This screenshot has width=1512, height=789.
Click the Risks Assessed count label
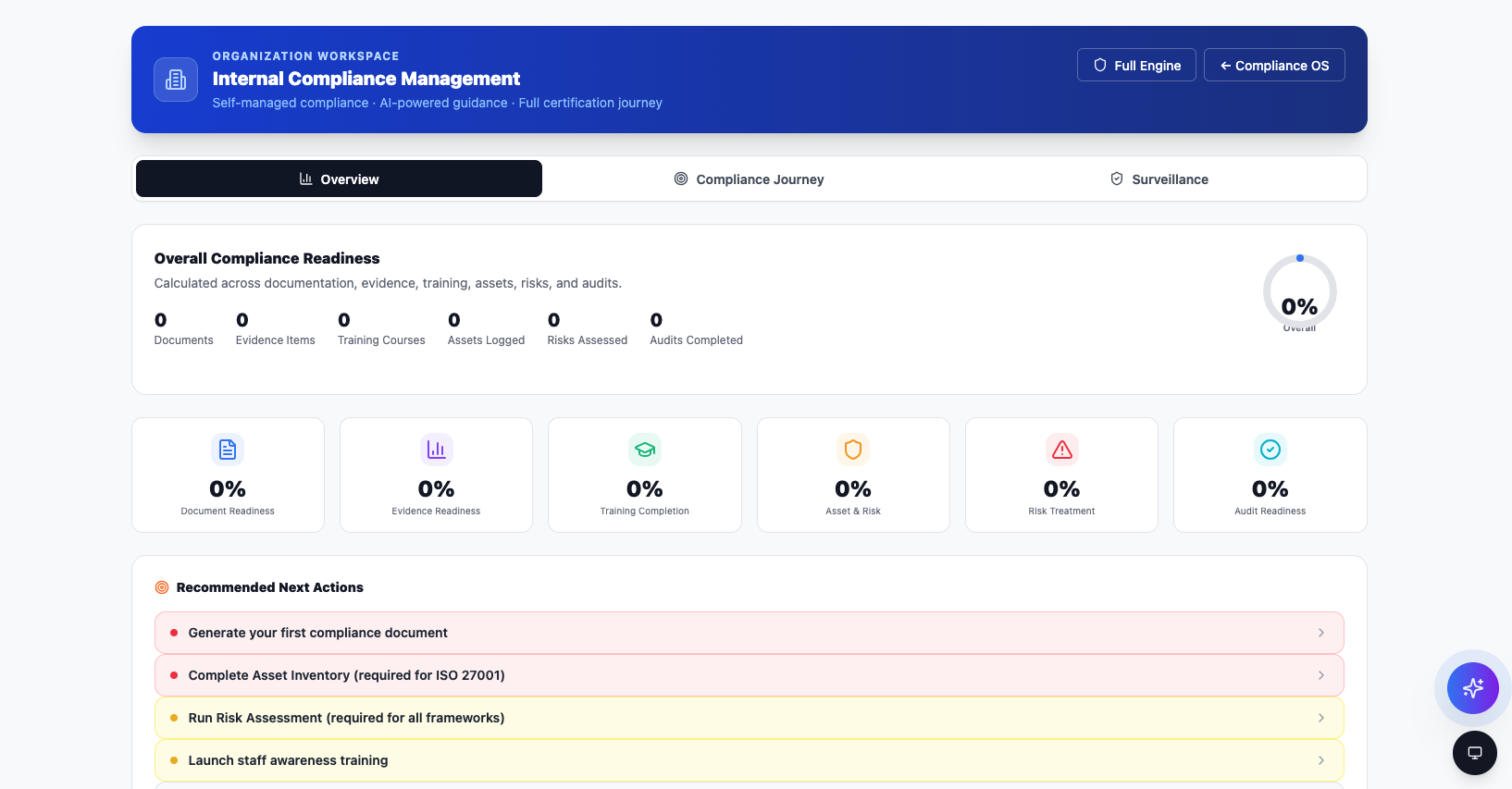(588, 340)
